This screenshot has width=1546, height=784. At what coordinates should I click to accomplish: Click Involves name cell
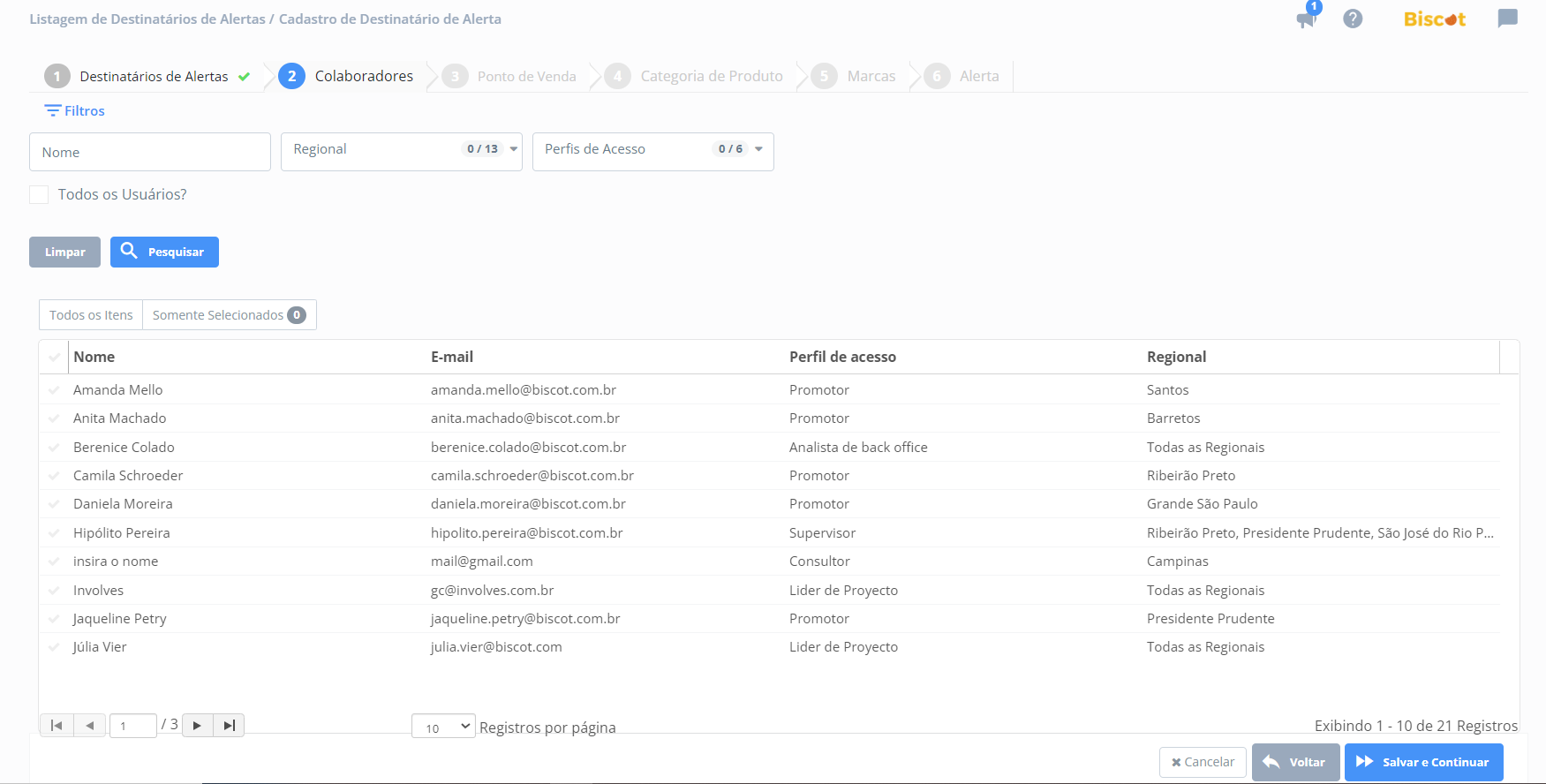(99, 590)
